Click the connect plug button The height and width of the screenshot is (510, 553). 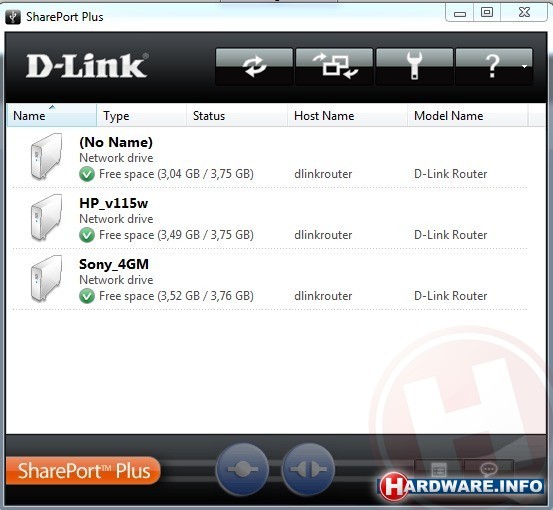coord(242,469)
